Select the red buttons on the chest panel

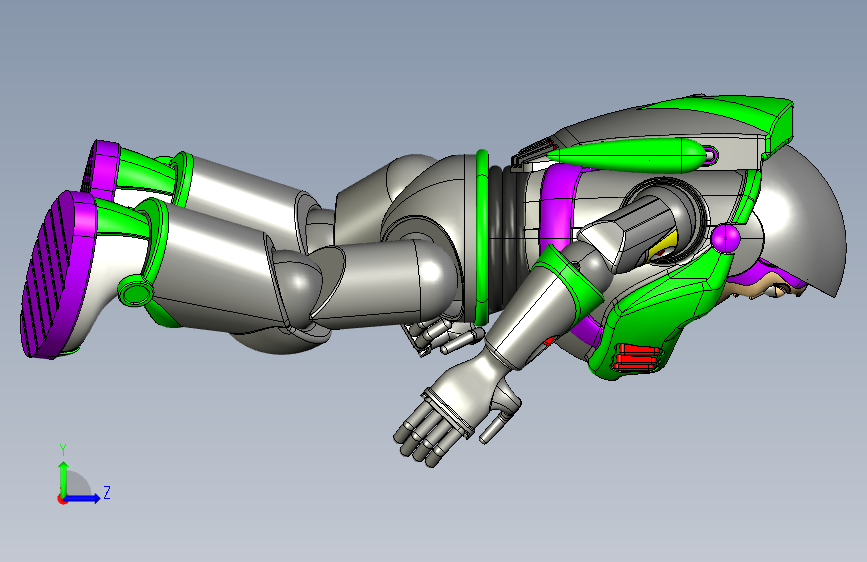coord(636,357)
